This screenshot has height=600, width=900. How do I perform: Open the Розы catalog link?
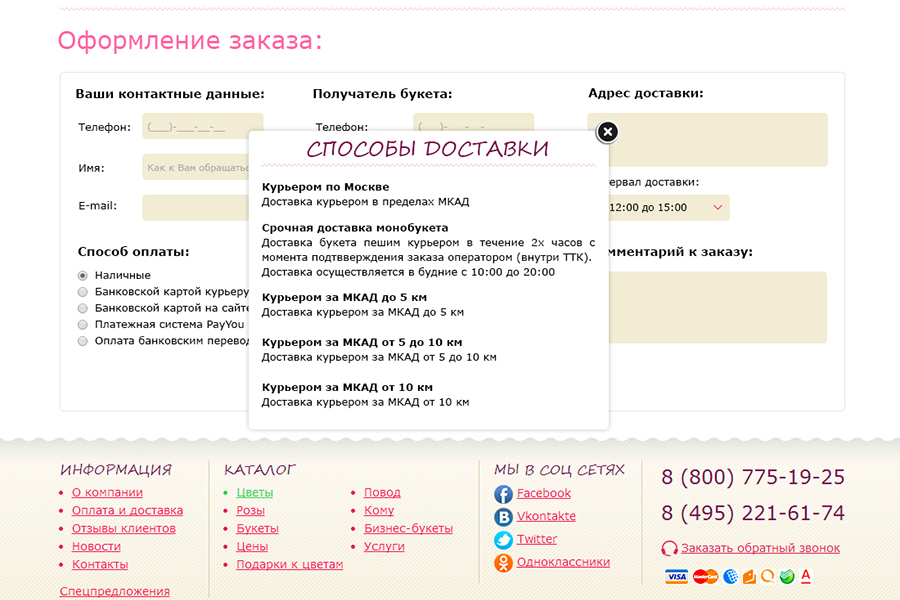(250, 510)
